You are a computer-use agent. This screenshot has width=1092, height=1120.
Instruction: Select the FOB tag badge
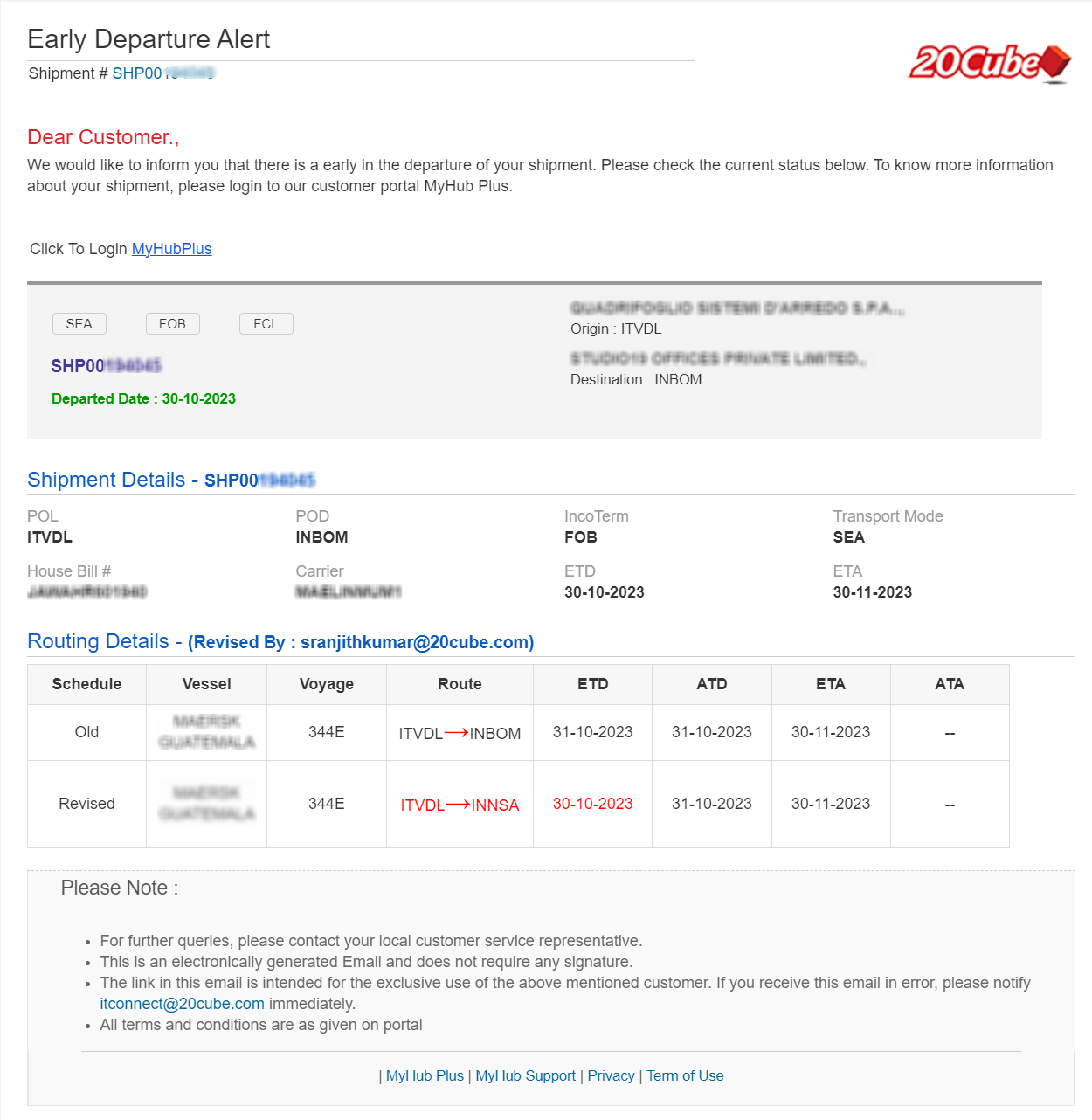172,324
